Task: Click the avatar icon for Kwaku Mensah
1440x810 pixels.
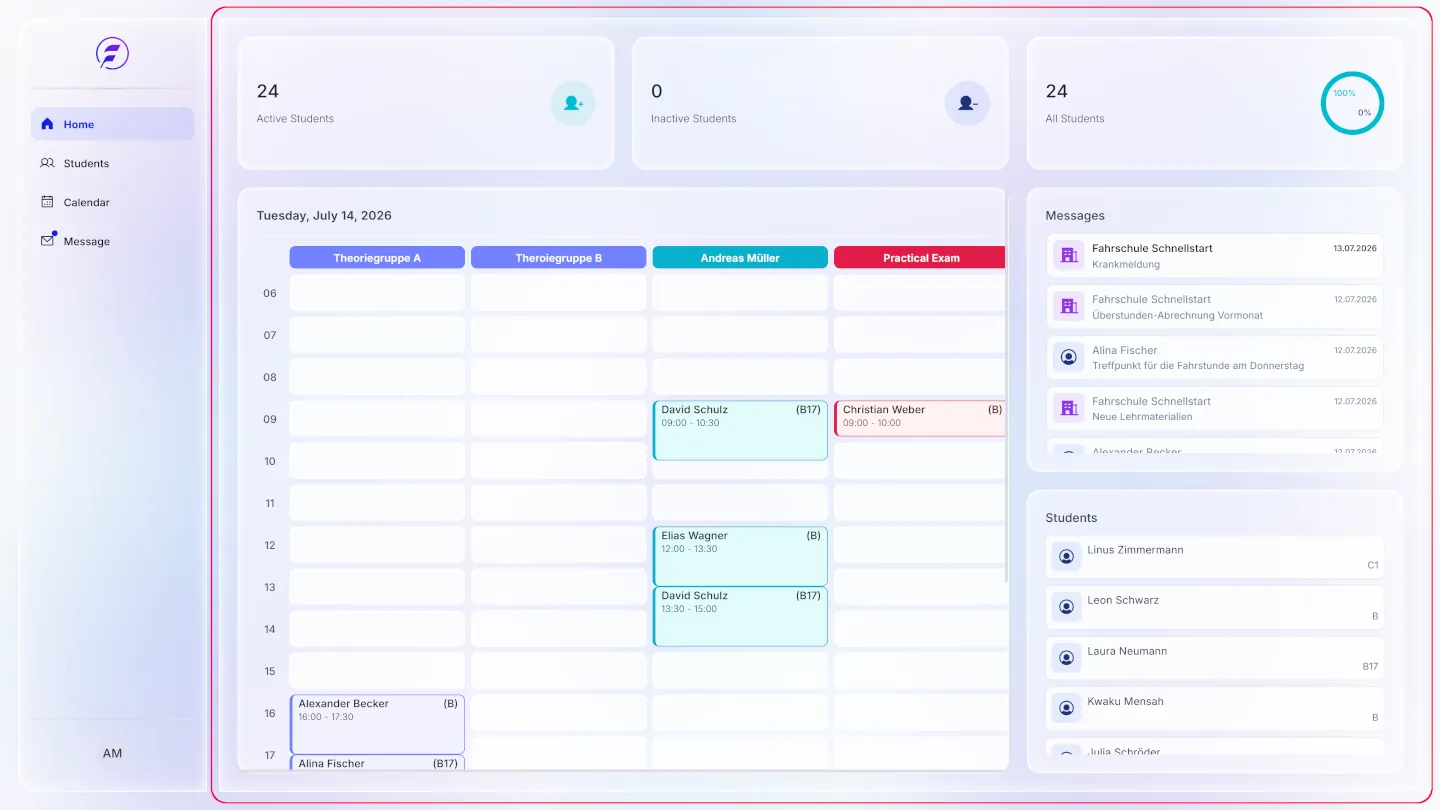Action: [x=1066, y=708]
